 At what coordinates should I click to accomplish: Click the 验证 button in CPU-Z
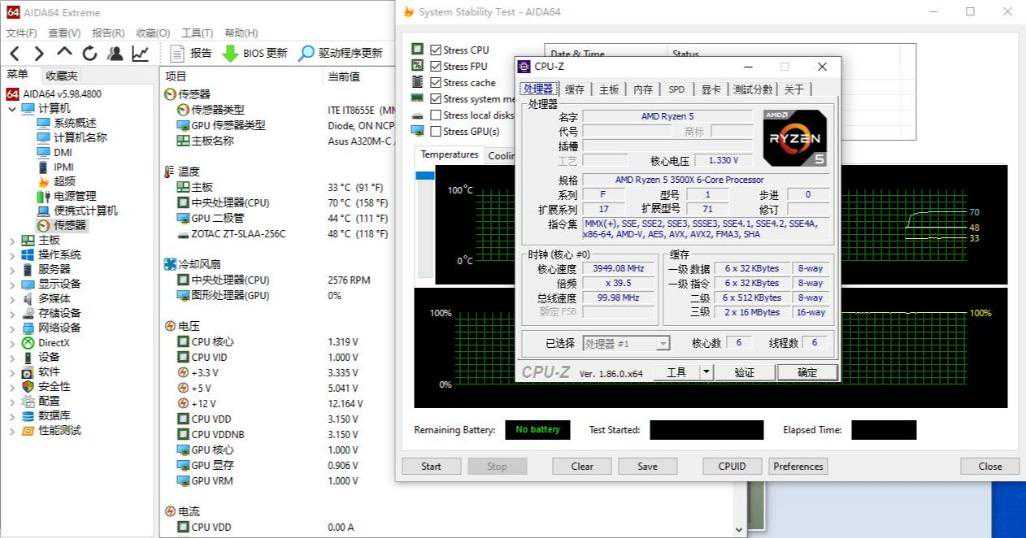744,372
